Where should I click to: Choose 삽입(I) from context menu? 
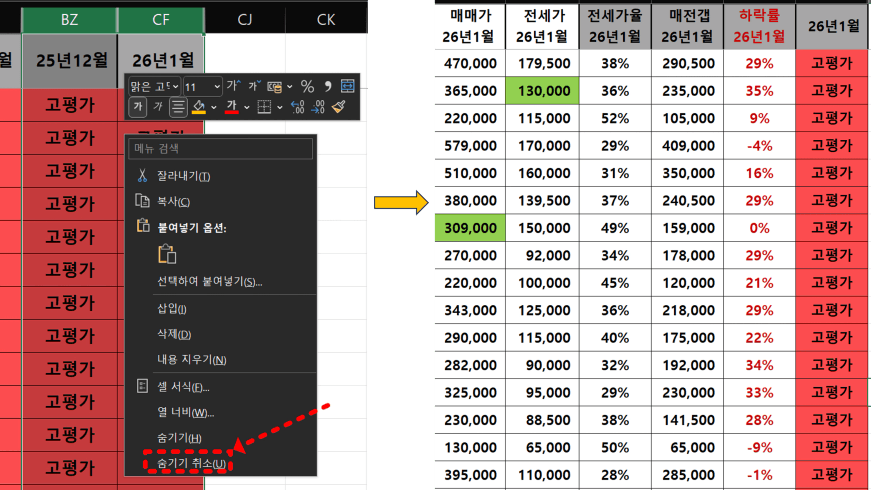[172, 308]
